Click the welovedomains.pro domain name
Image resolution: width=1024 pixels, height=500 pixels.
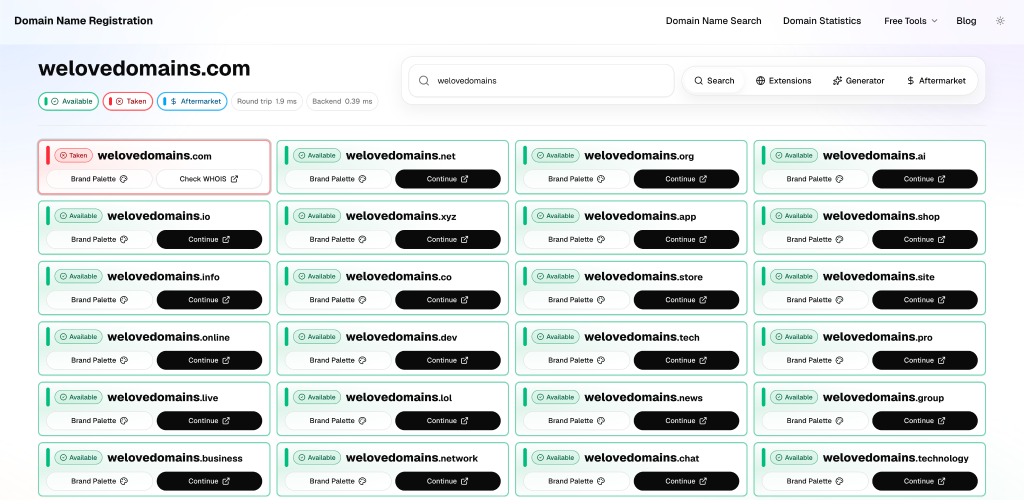click(x=878, y=337)
